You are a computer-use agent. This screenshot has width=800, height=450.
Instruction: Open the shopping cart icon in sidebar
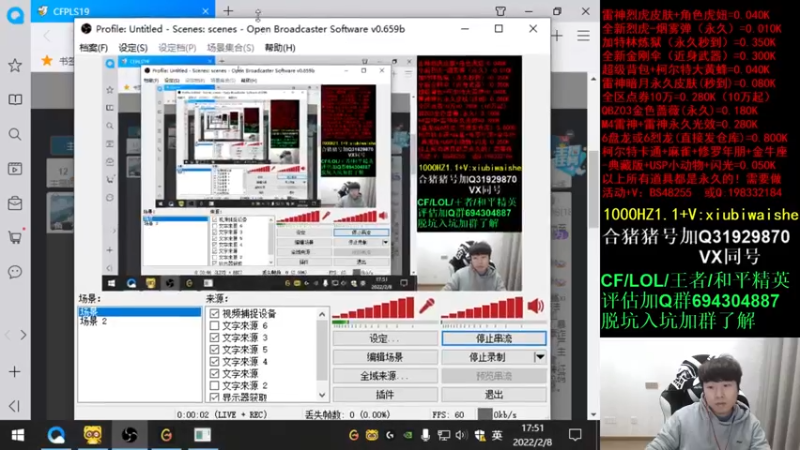(15, 237)
